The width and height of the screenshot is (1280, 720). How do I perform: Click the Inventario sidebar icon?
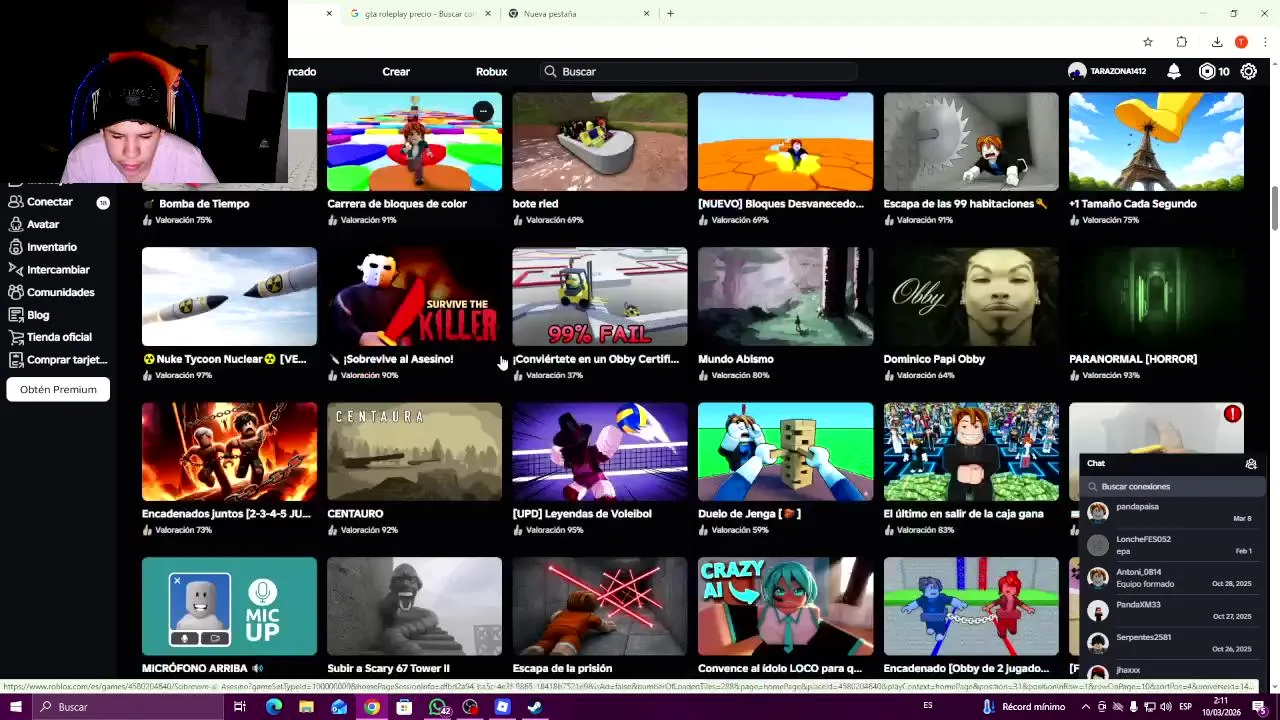coord(16,247)
